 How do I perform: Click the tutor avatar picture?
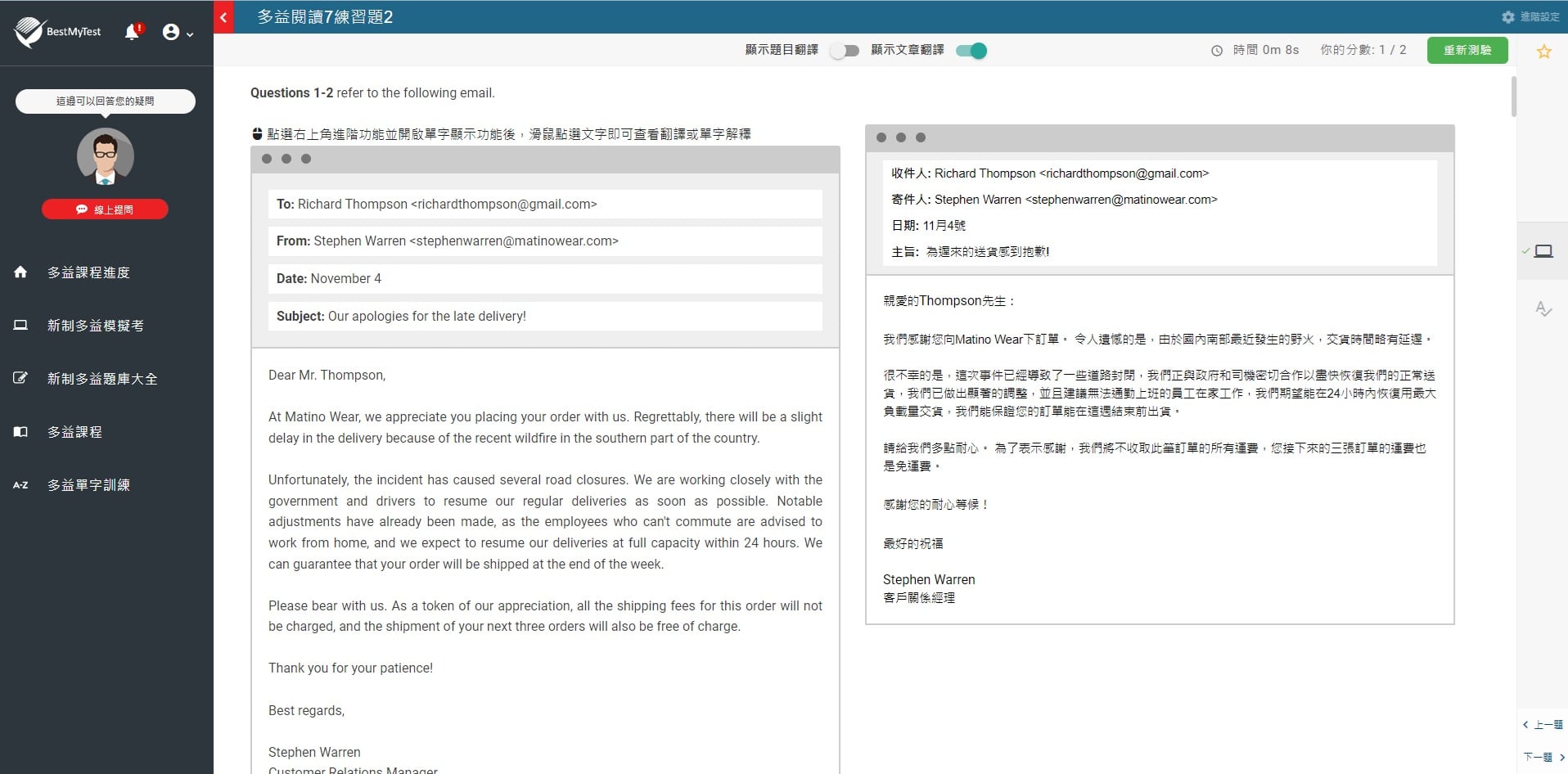click(105, 156)
